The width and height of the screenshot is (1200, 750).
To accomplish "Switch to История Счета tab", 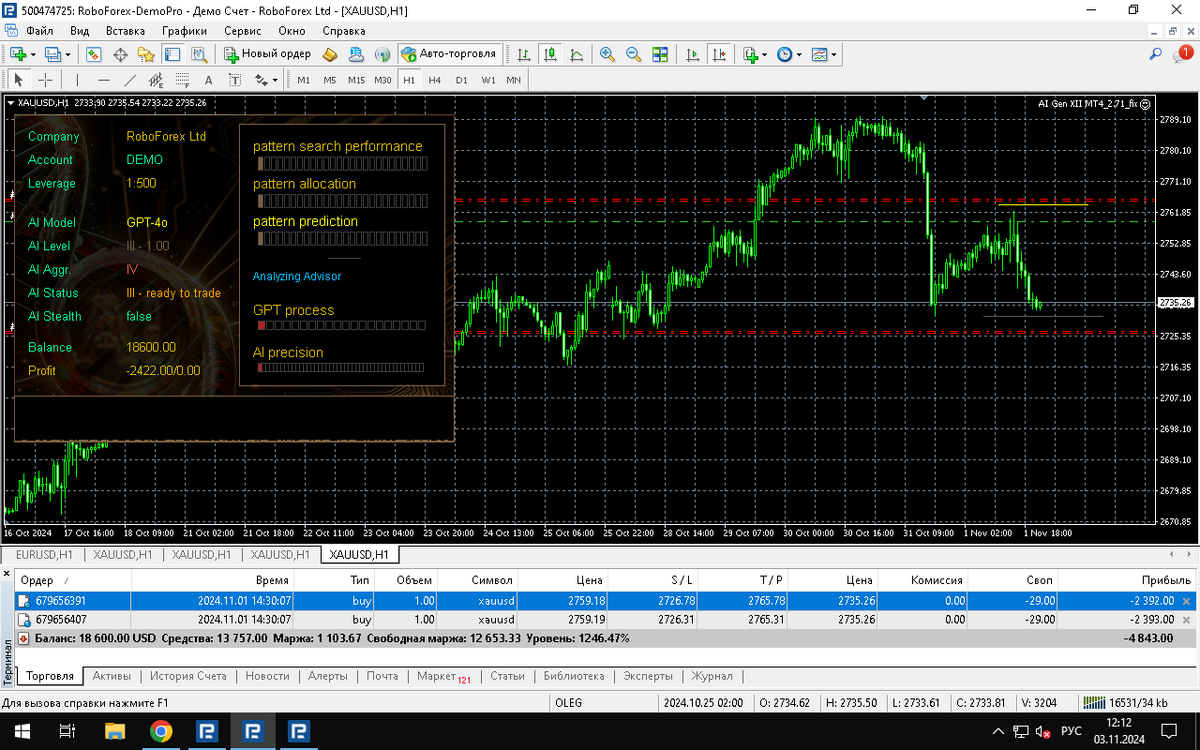I will coord(187,676).
